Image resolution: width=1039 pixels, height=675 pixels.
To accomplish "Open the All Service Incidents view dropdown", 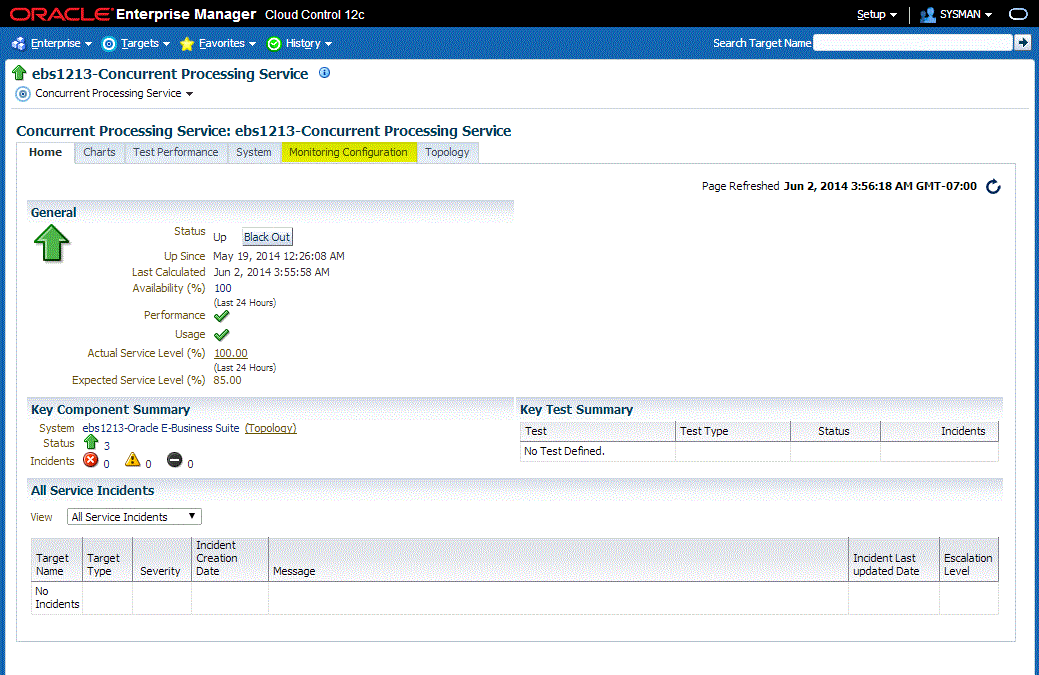I will coord(134,517).
